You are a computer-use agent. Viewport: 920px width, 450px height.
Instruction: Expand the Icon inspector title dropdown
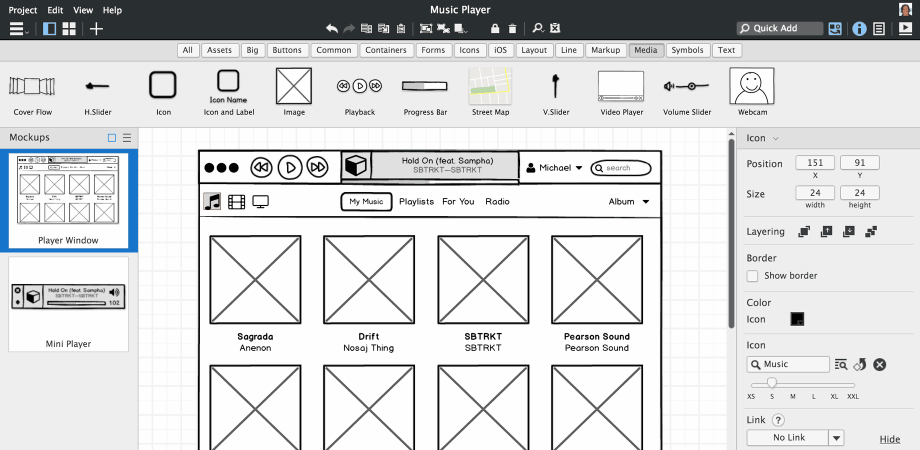pyautogui.click(x=776, y=138)
